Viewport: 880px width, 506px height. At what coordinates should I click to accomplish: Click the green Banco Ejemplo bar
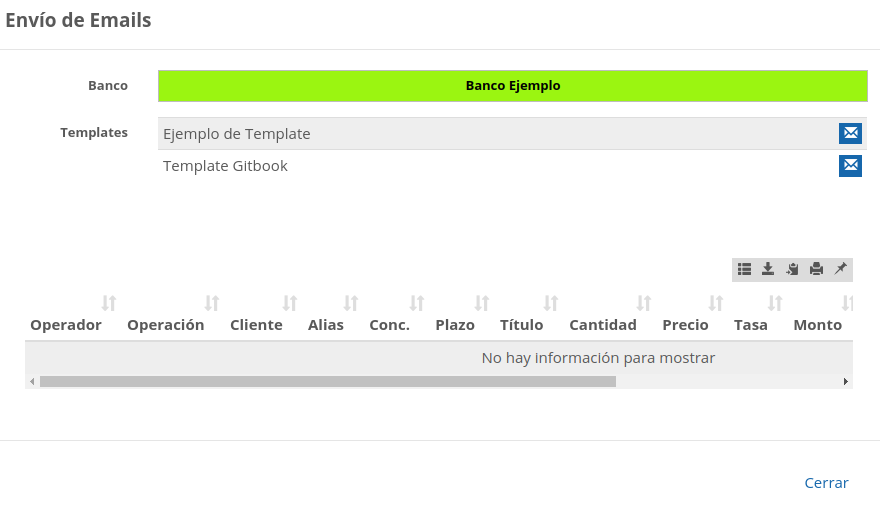(512, 86)
